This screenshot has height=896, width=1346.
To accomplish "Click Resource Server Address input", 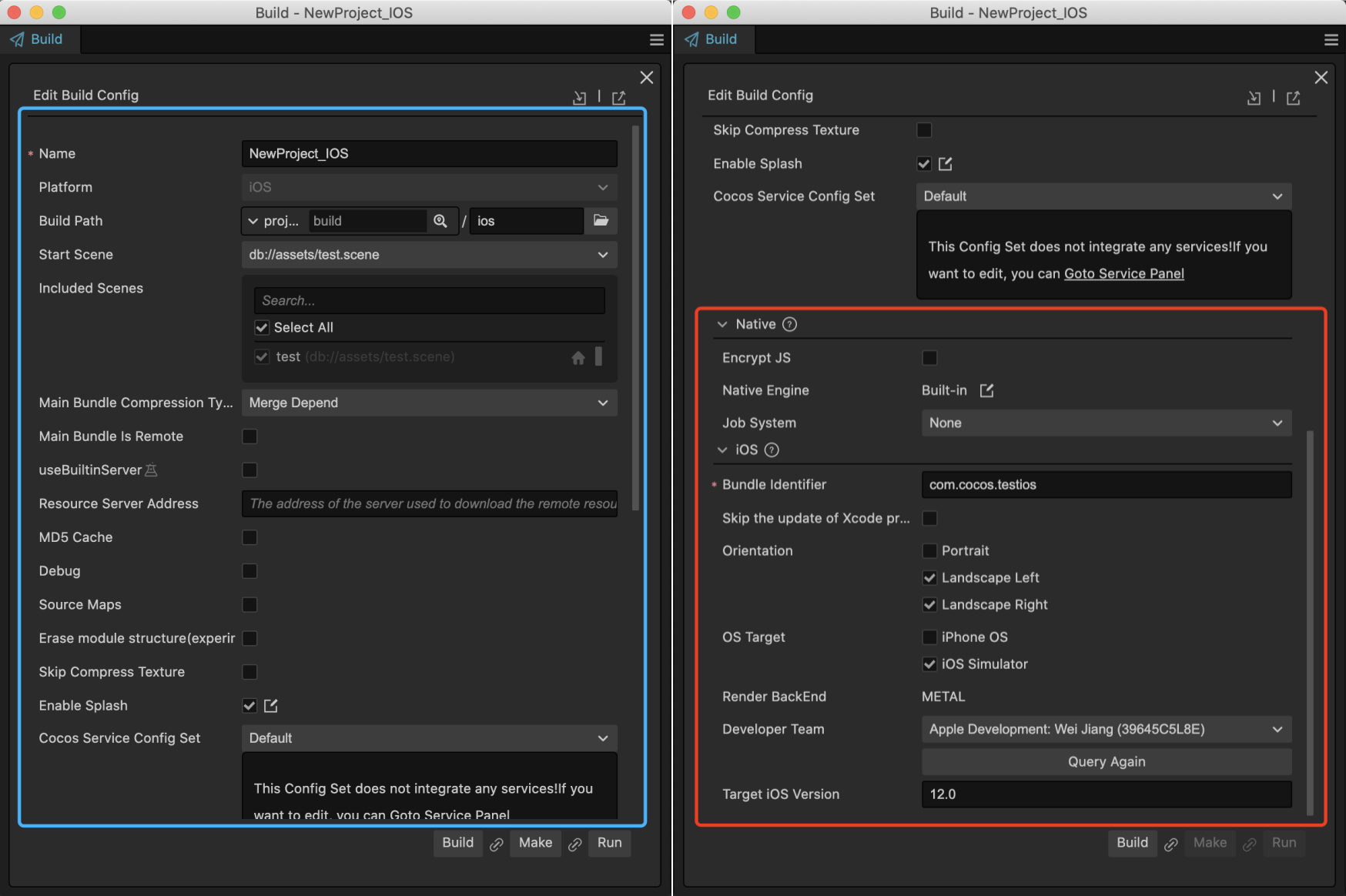I will pyautogui.click(x=430, y=503).
